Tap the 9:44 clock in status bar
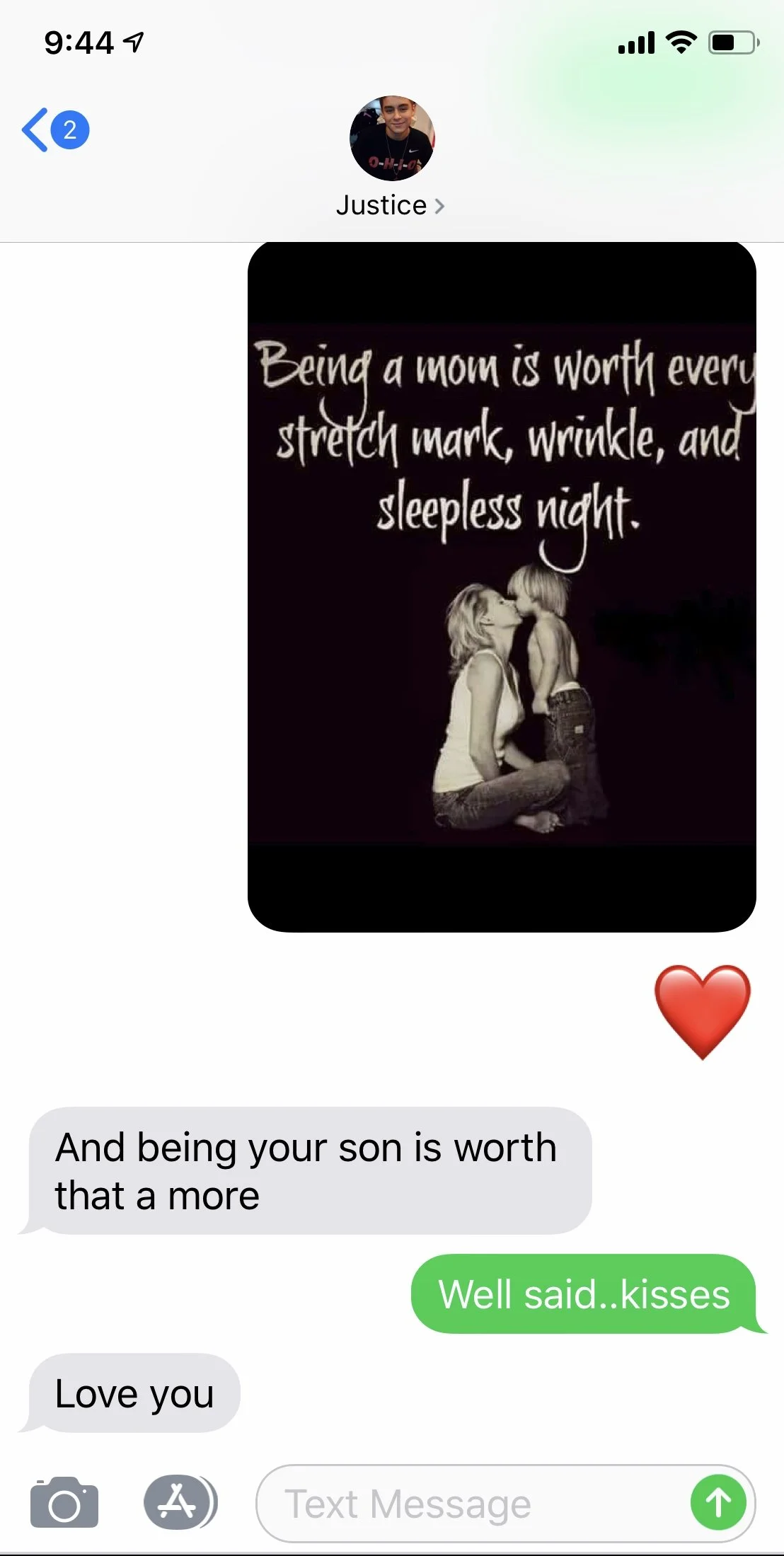 click(x=79, y=42)
